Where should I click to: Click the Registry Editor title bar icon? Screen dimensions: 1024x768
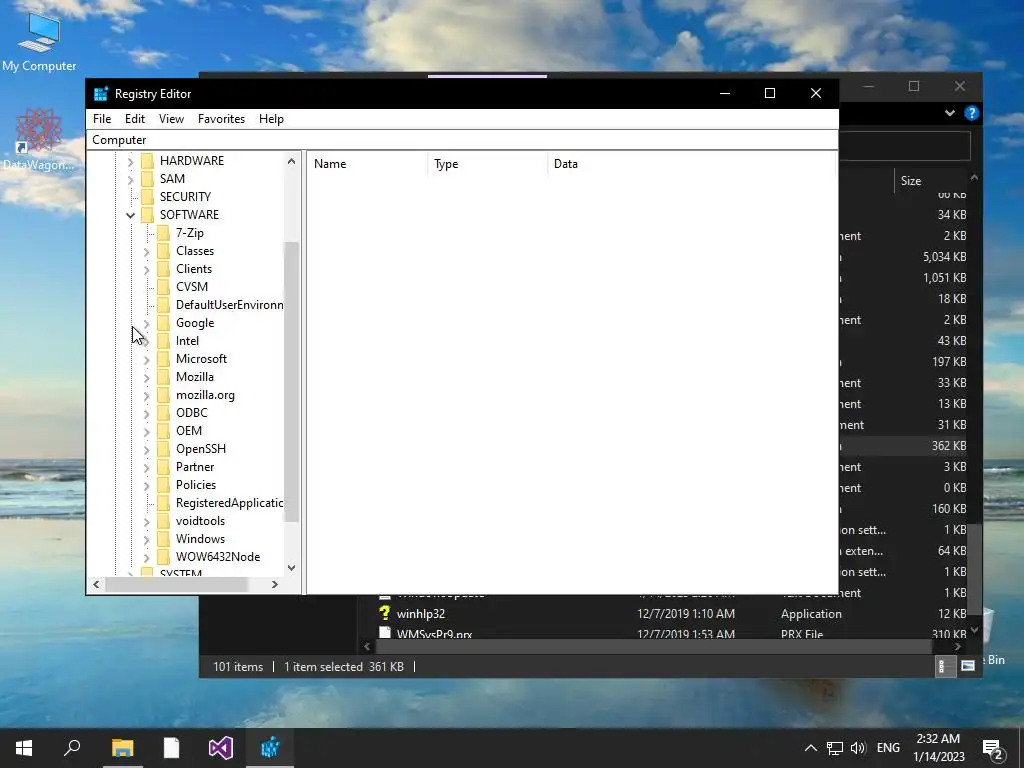coord(101,93)
